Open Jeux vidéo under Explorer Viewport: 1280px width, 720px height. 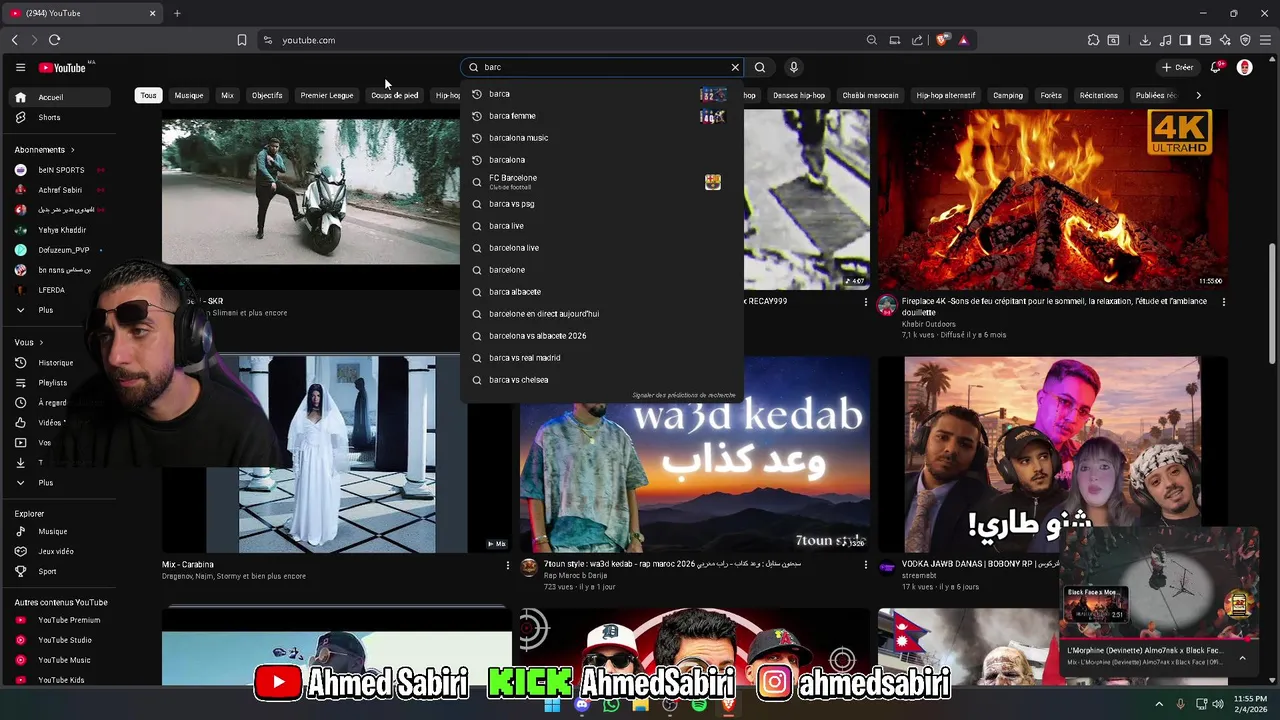[x=59, y=552]
